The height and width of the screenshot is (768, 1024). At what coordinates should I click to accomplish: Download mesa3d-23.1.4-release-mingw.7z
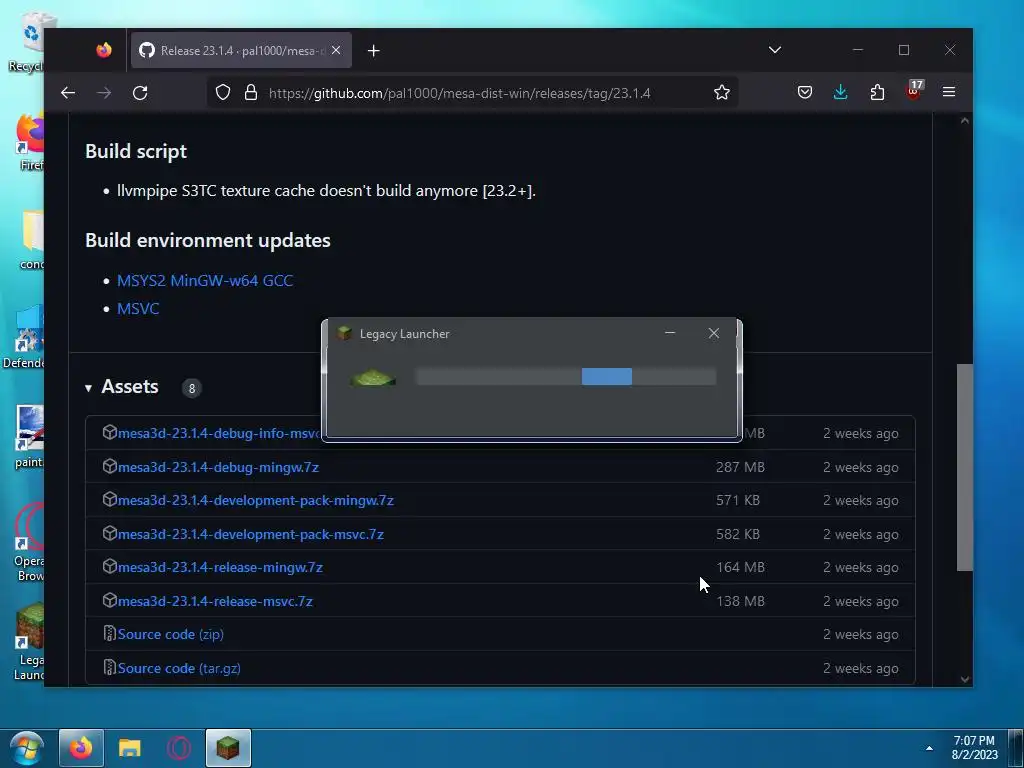click(220, 568)
